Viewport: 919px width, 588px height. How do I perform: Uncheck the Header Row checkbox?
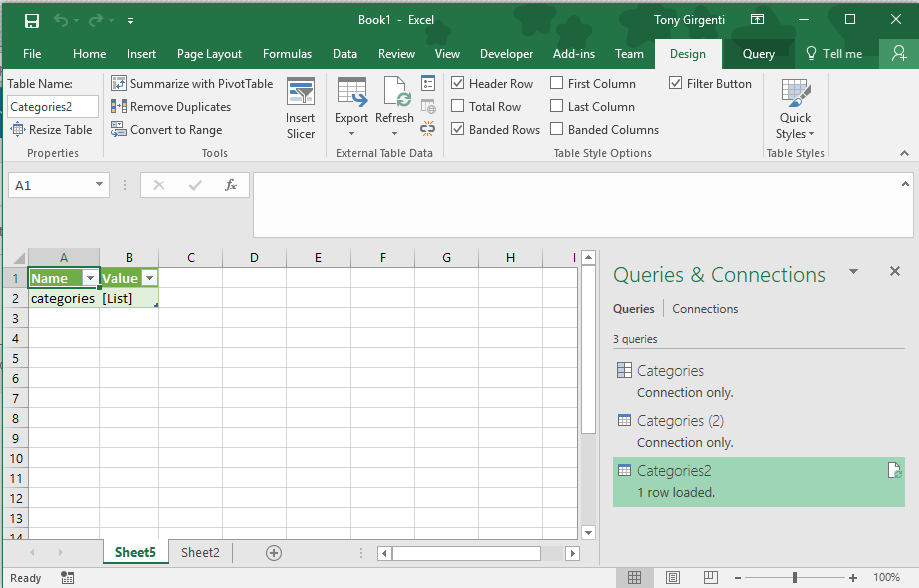458,83
